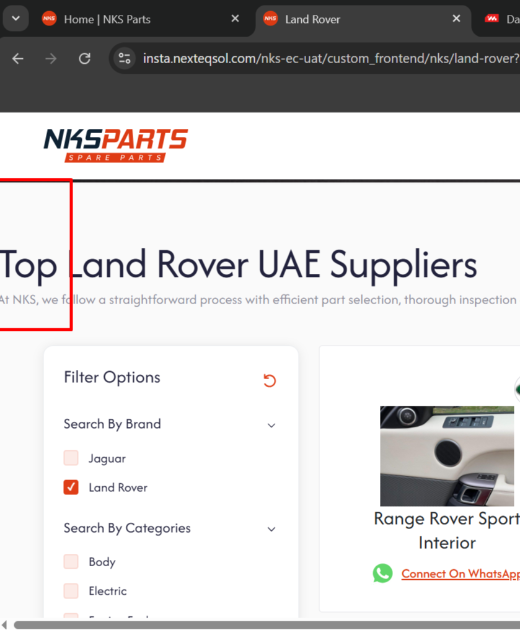
Task: Reload the current page
Action: (84, 59)
